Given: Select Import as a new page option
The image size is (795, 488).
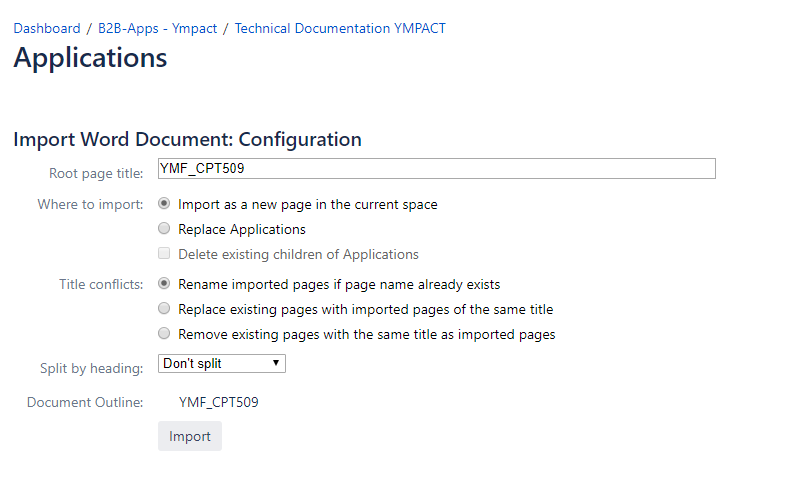Looking at the screenshot, I should pyautogui.click(x=164, y=203).
